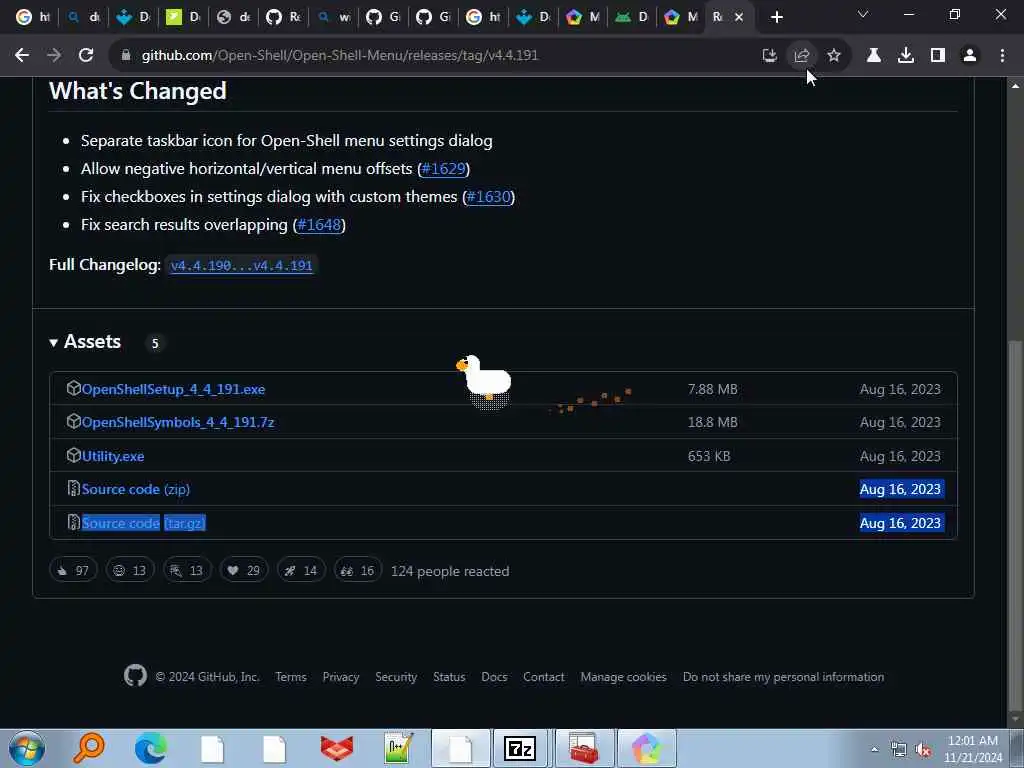Screen dimensions: 1024x768
Task: Open Do not share my personal information
Action: [784, 677]
